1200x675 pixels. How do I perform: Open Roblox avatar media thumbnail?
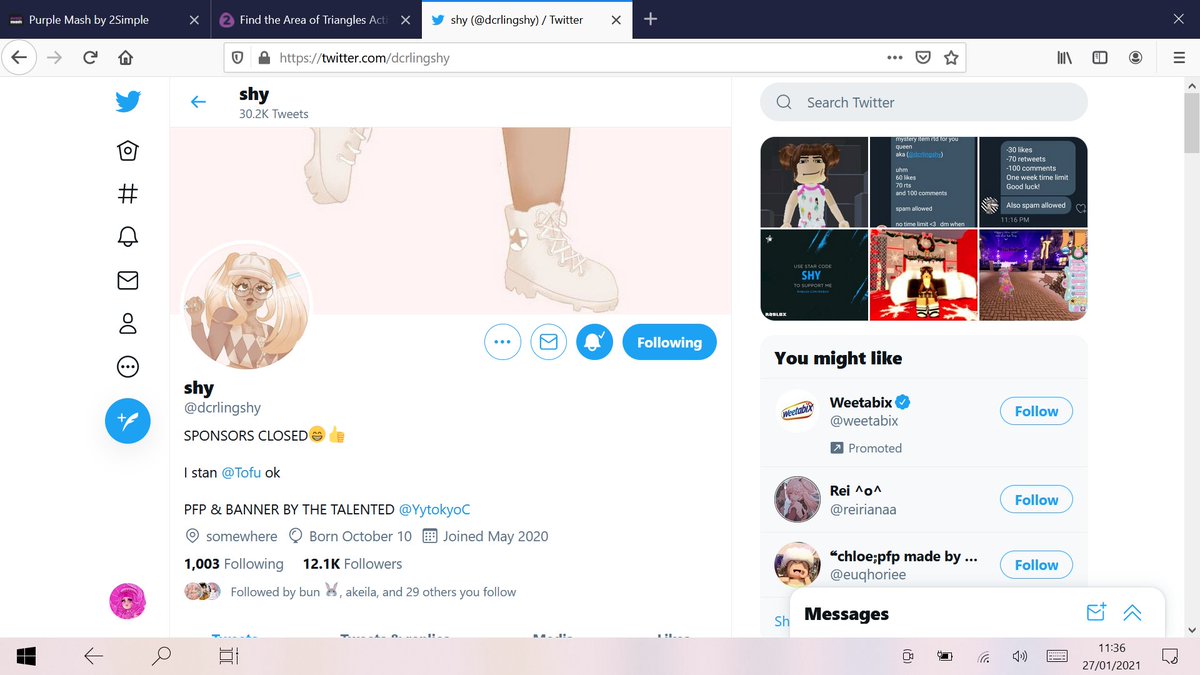point(813,182)
